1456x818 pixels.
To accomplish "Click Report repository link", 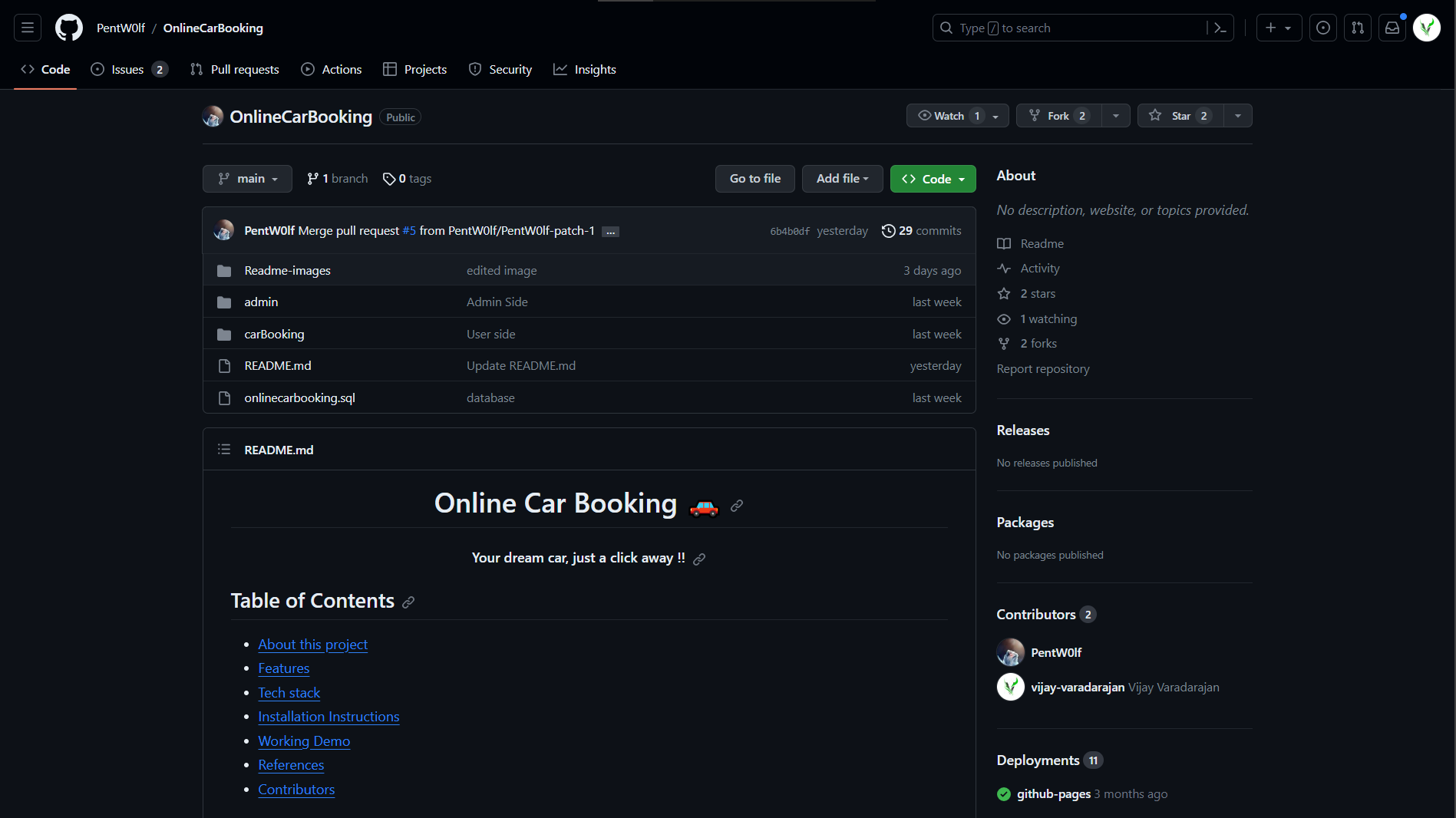I will (1043, 369).
